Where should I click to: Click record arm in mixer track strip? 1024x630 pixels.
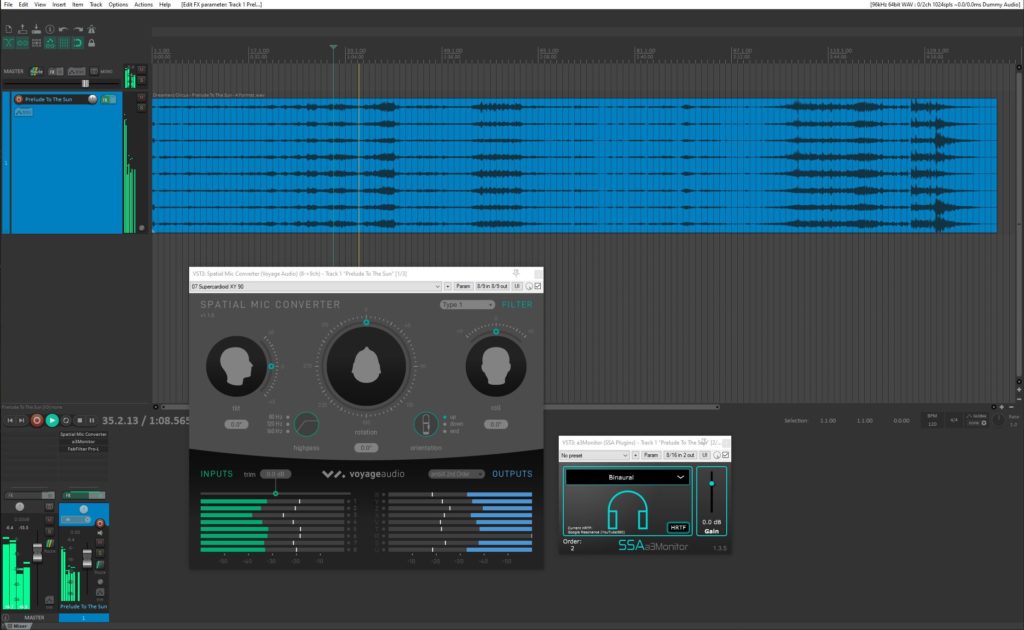tap(100, 523)
